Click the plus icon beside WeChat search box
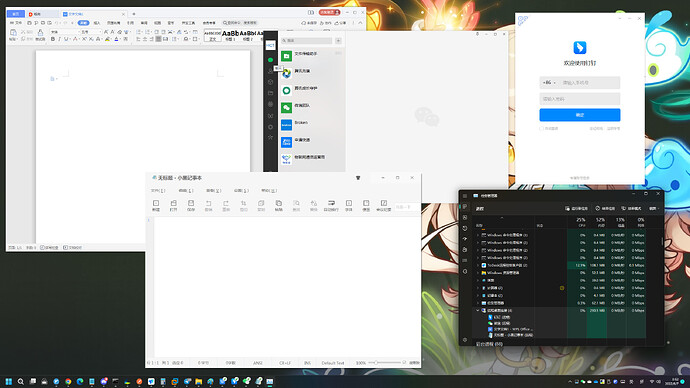The width and height of the screenshot is (690, 388). (x=338, y=40)
